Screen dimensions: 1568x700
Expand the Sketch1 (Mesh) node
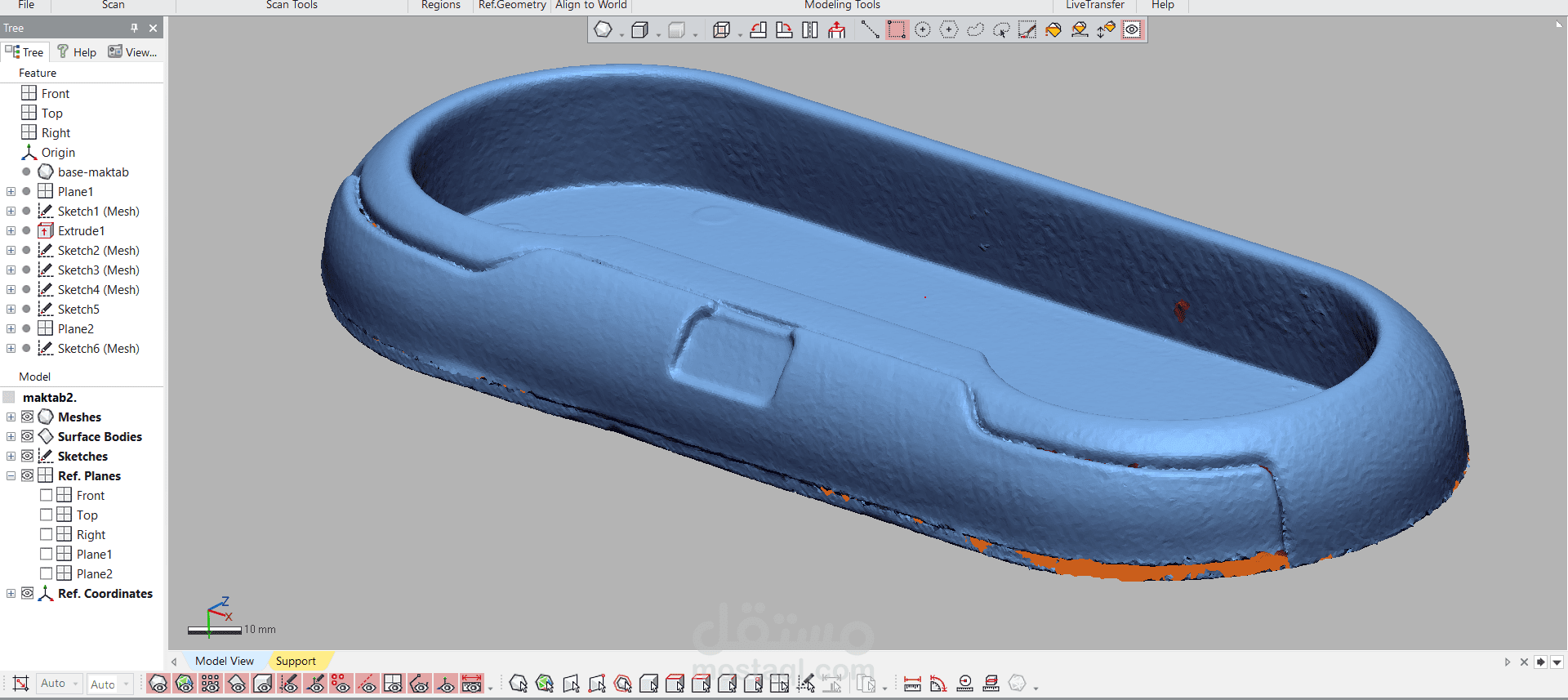[x=11, y=211]
